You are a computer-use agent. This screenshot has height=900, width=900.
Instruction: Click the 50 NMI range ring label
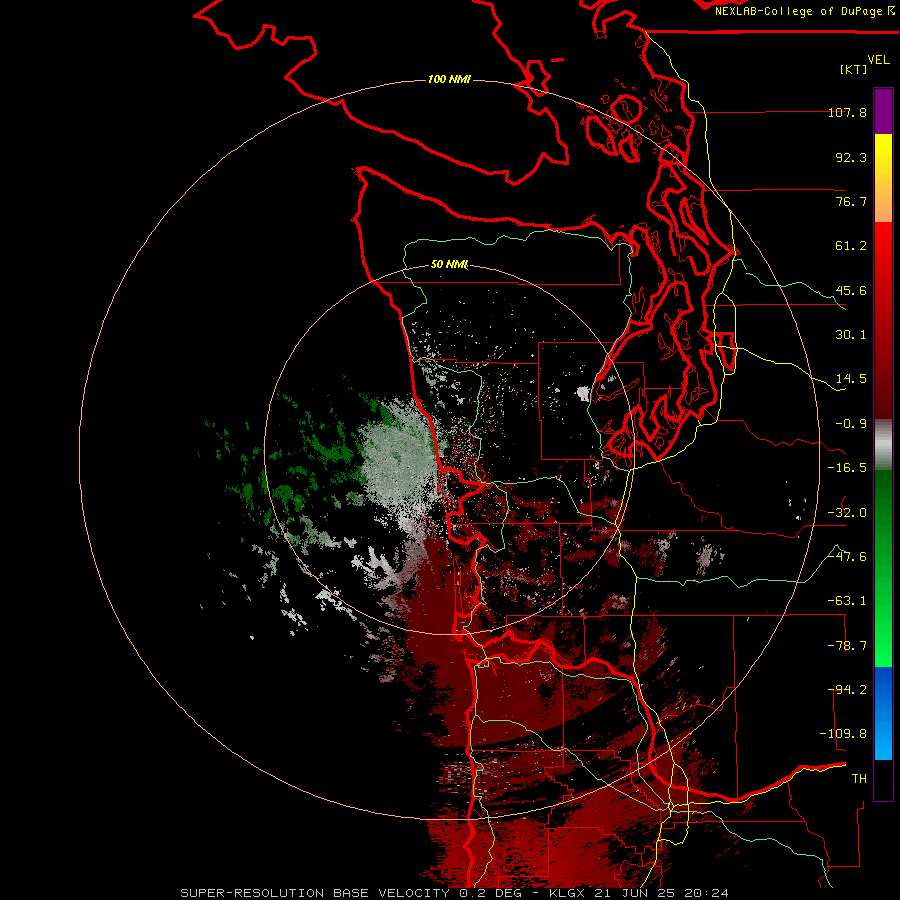[449, 265]
